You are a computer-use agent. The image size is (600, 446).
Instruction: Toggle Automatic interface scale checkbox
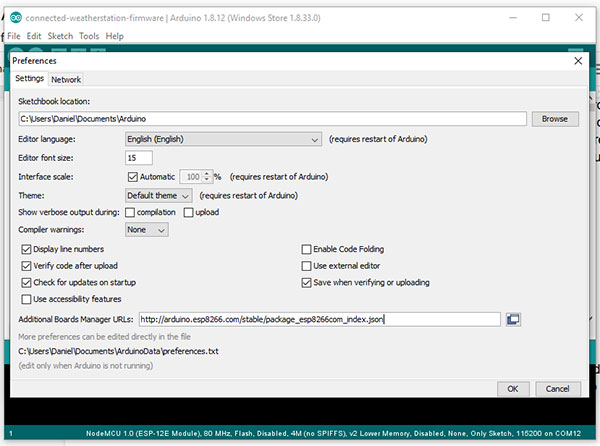133,176
